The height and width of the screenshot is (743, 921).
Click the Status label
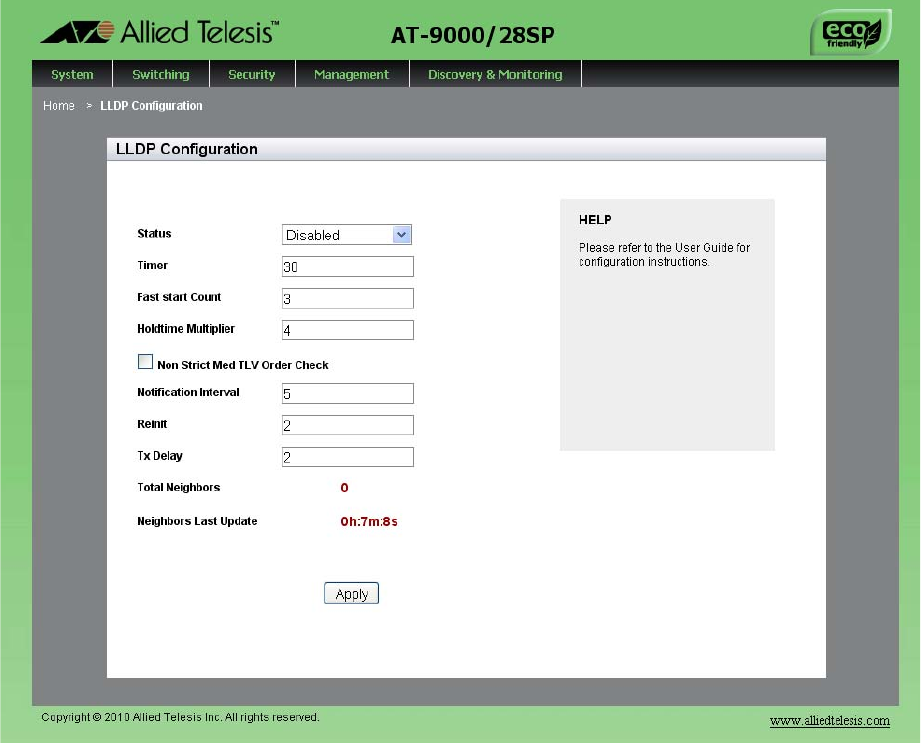coord(154,233)
